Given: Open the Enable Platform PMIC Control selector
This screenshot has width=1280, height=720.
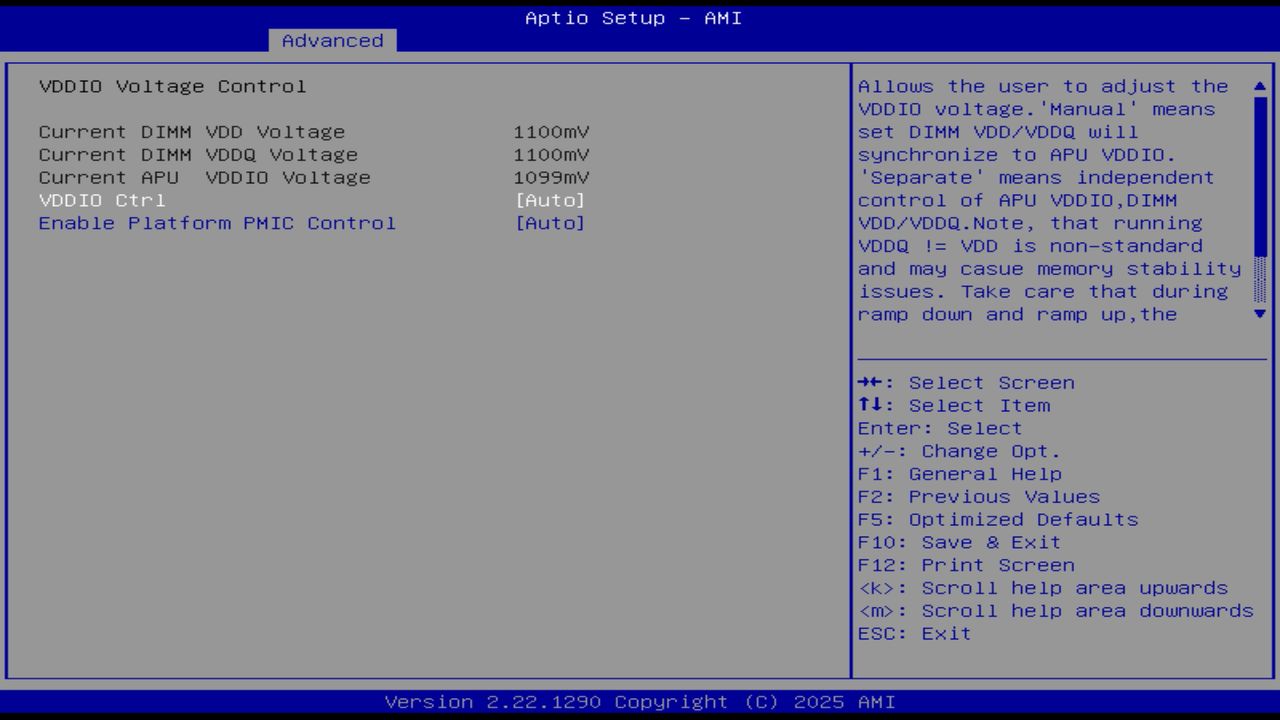Looking at the screenshot, I should point(551,223).
